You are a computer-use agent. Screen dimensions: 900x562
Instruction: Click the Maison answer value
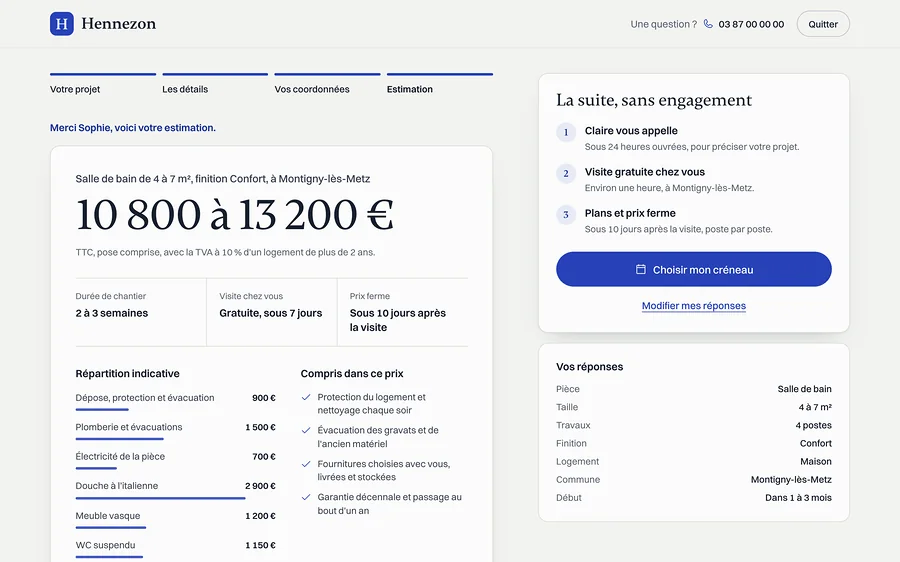pos(816,462)
